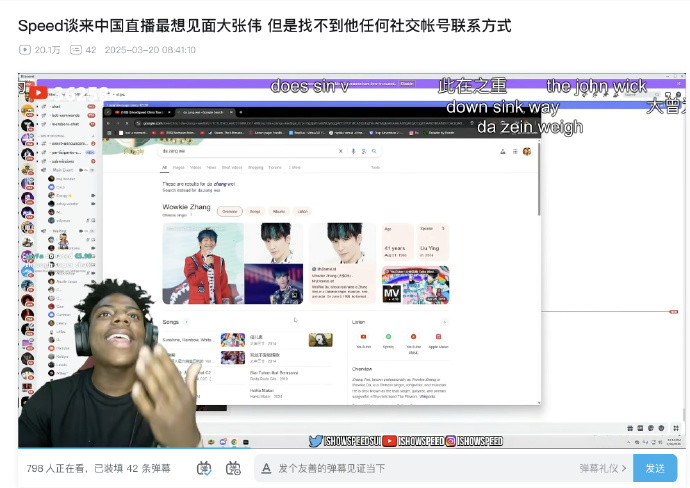The height and width of the screenshot is (488, 690).
Task: Click the red jacket singer photo thumbnail
Action: 203,263
